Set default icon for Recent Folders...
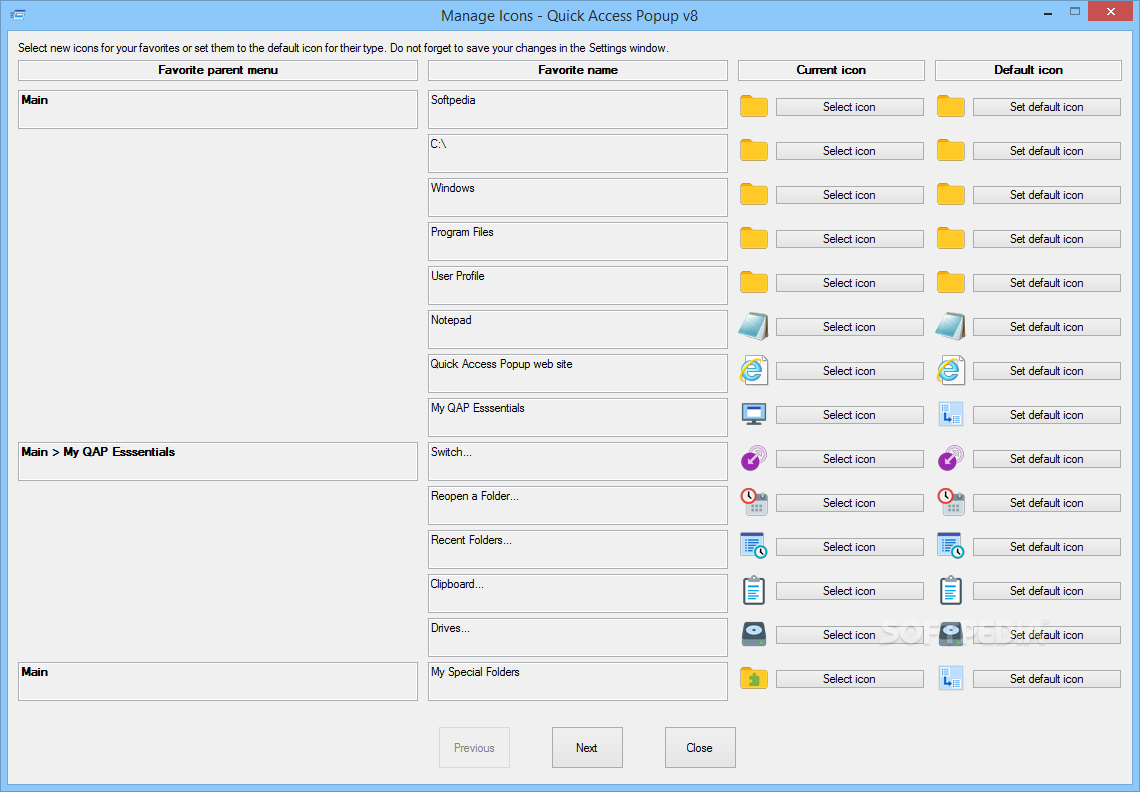Viewport: 1140px width, 792px height. point(1046,547)
